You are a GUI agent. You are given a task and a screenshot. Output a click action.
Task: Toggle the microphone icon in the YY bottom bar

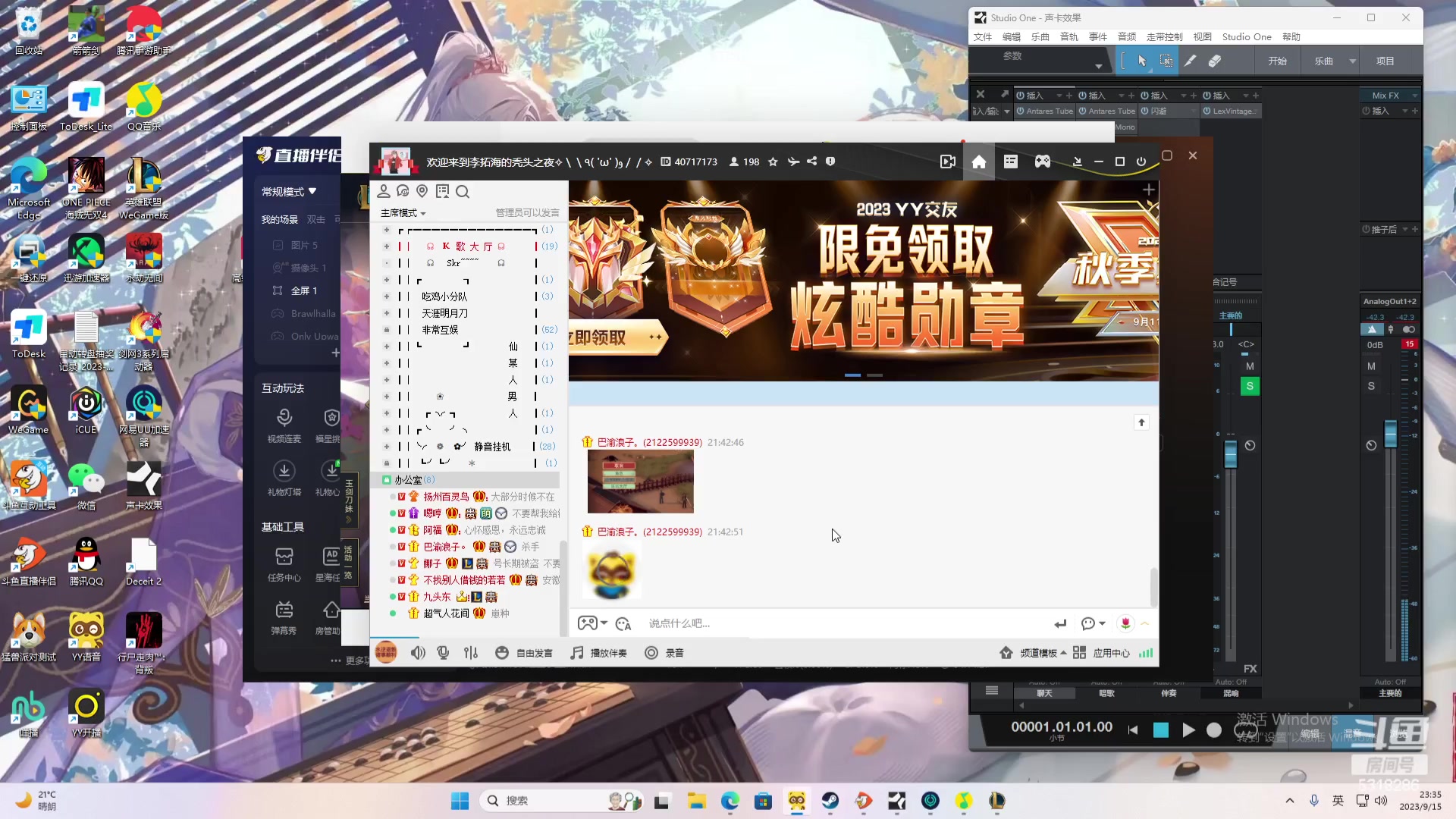tap(444, 653)
